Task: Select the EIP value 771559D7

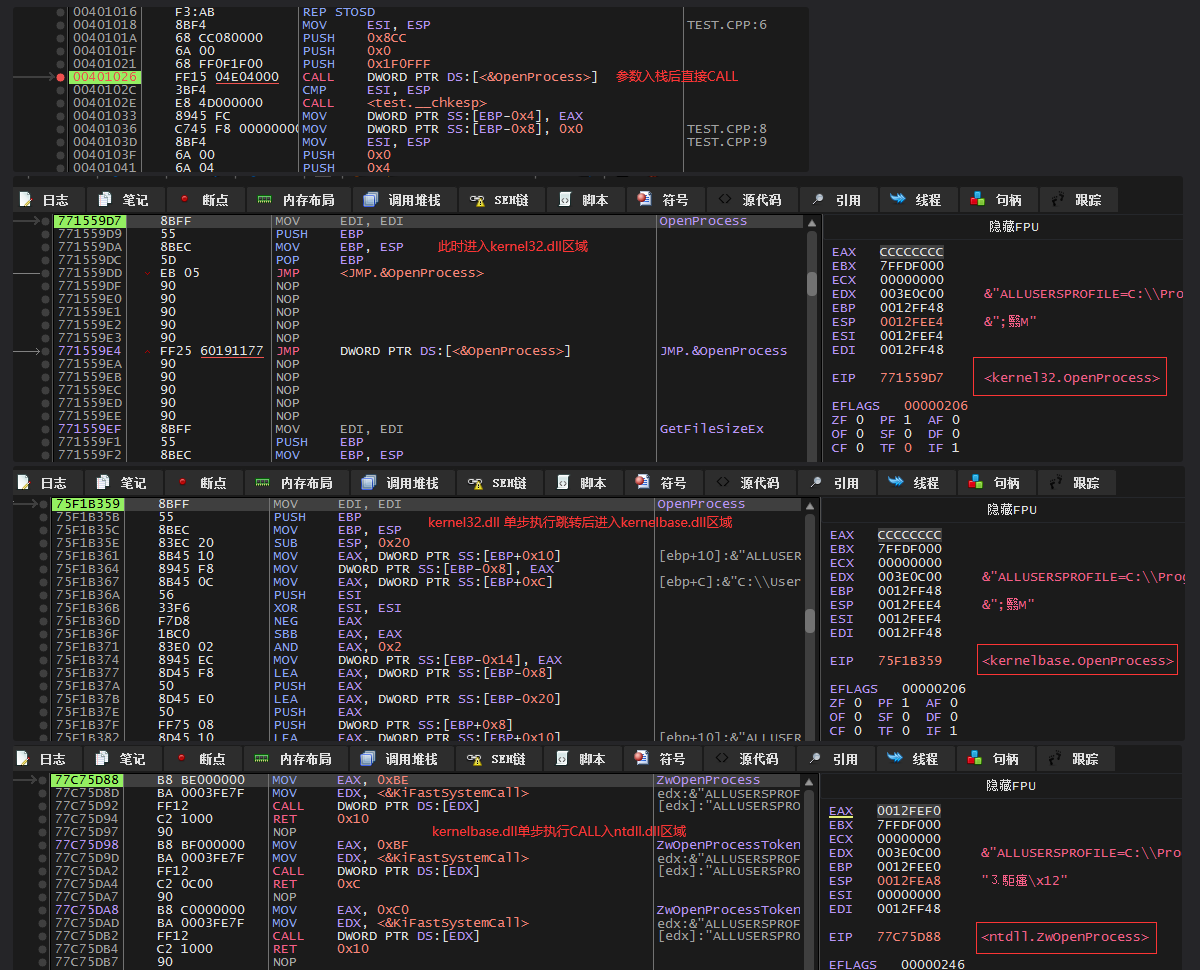Action: [911, 378]
